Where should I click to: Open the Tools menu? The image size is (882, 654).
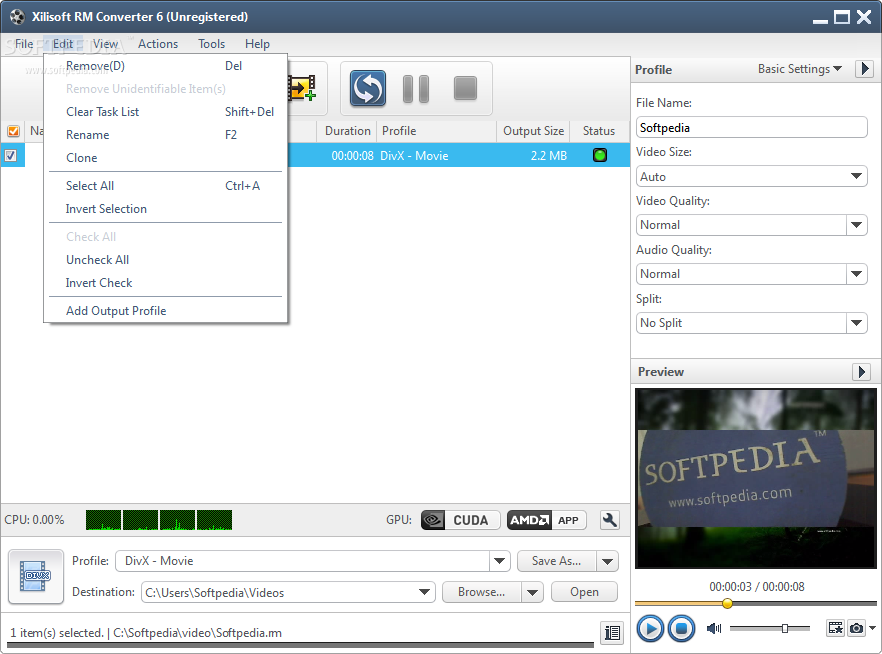pyautogui.click(x=212, y=44)
